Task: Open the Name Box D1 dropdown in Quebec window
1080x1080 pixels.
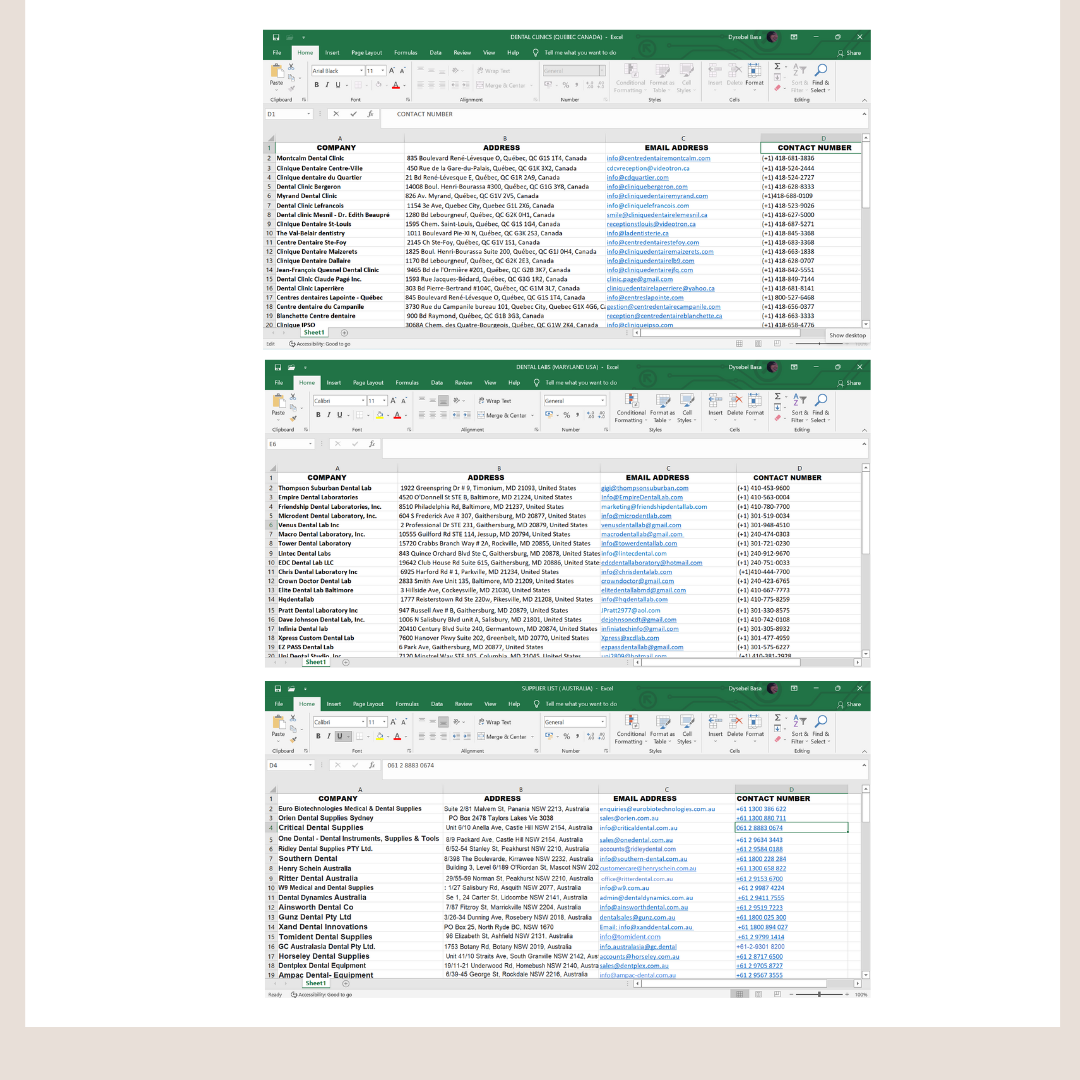Action: (309, 114)
